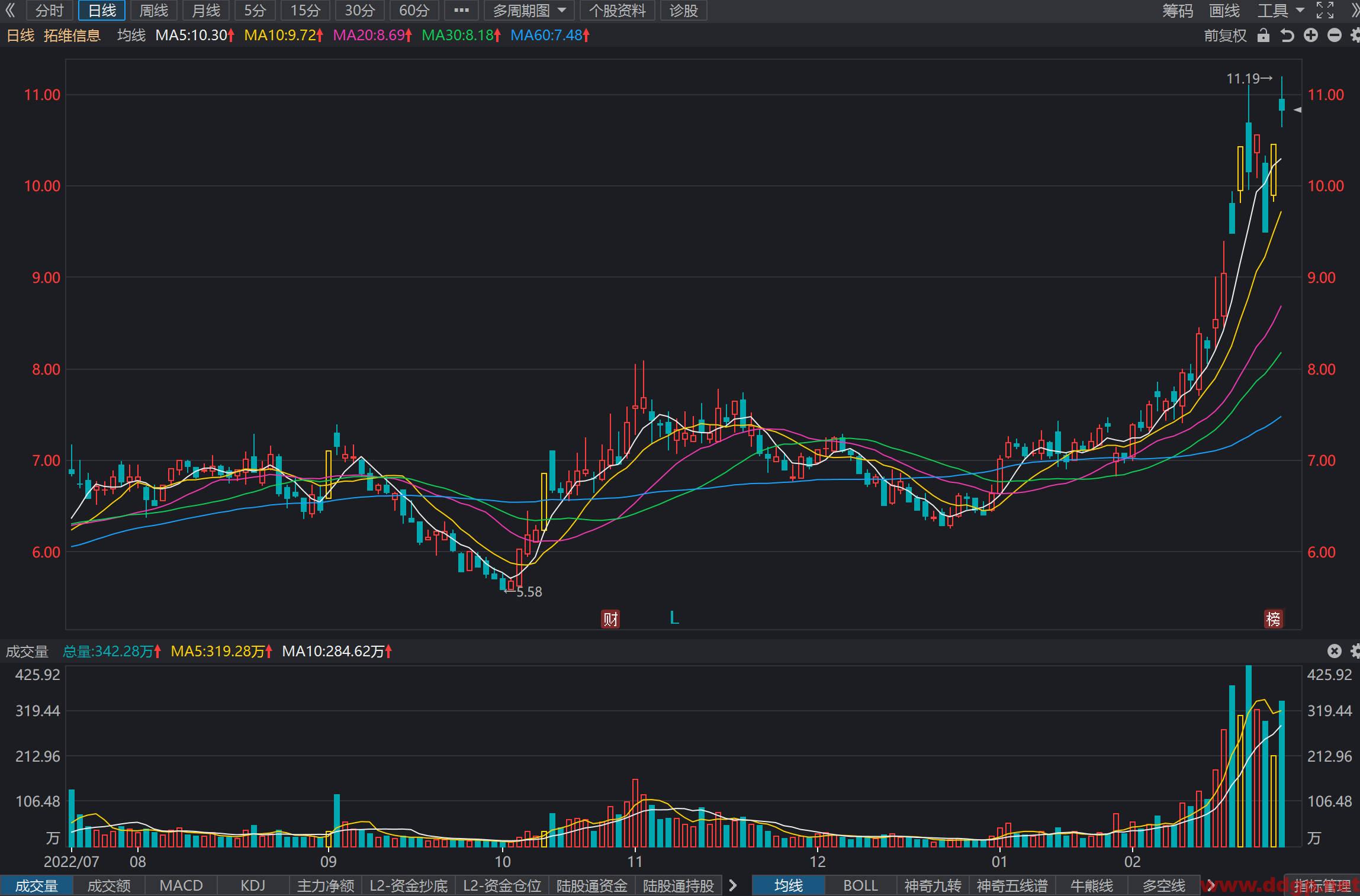This screenshot has height=896, width=1360.
Task: Select the 30分 period
Action: 360,11
